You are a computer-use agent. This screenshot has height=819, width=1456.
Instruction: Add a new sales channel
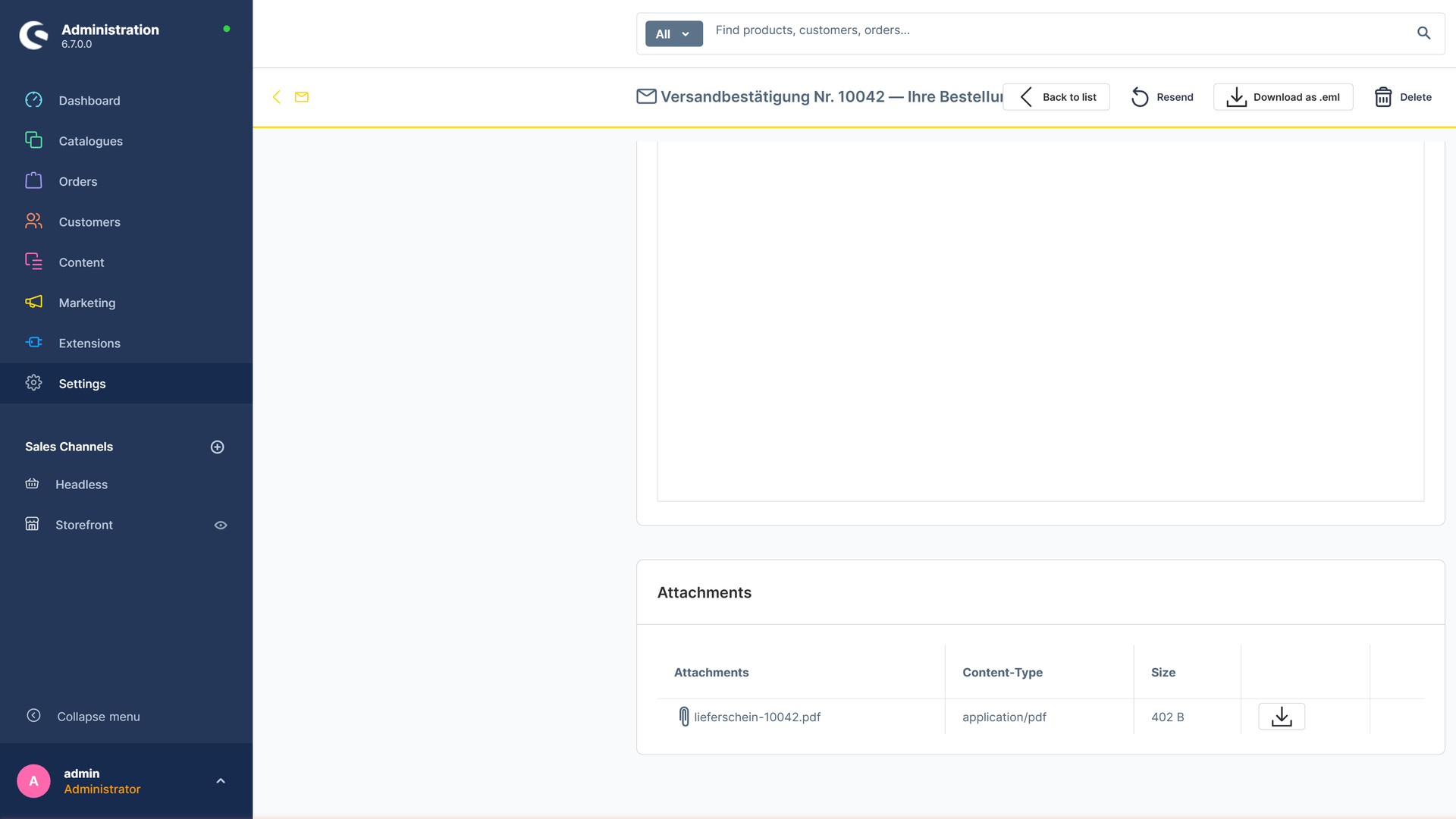pos(217,447)
